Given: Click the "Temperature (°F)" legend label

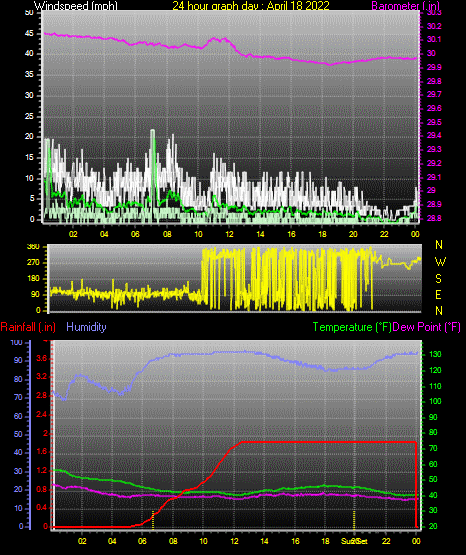Looking at the screenshot, I should click(352, 327).
